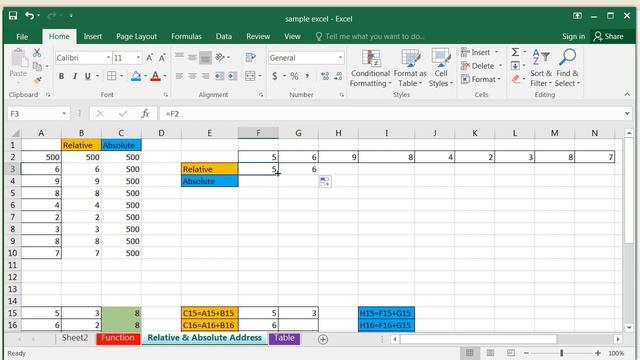Save the workbook with the floppy disk icon

click(x=13, y=16)
